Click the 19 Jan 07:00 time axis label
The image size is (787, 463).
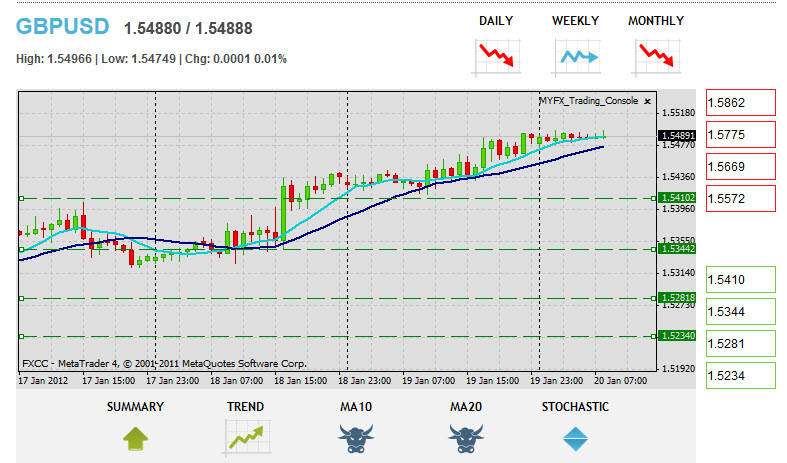pyautogui.click(x=429, y=381)
